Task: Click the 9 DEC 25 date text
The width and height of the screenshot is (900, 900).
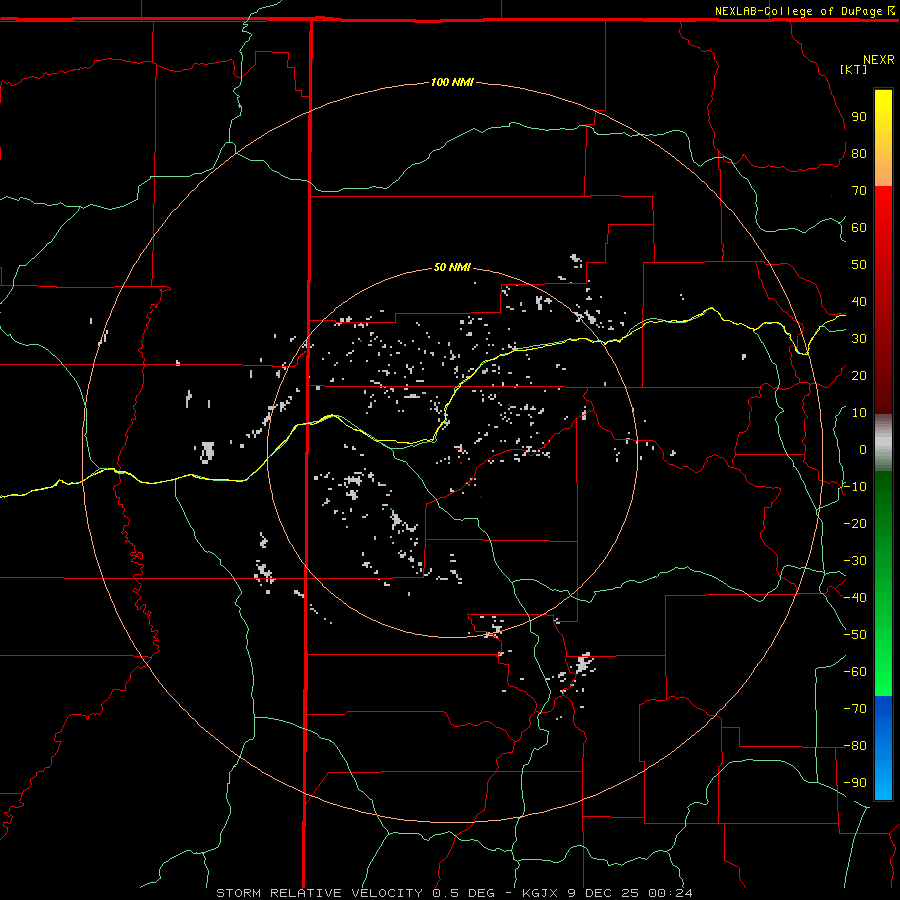Action: point(603,893)
